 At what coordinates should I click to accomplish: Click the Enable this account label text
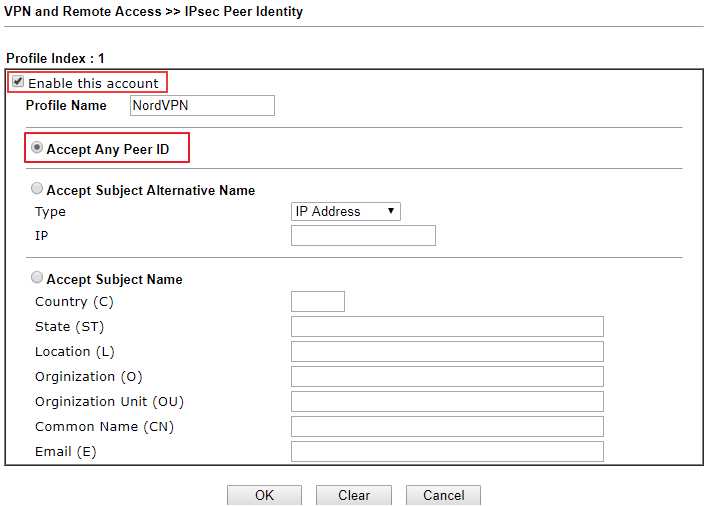[93, 83]
